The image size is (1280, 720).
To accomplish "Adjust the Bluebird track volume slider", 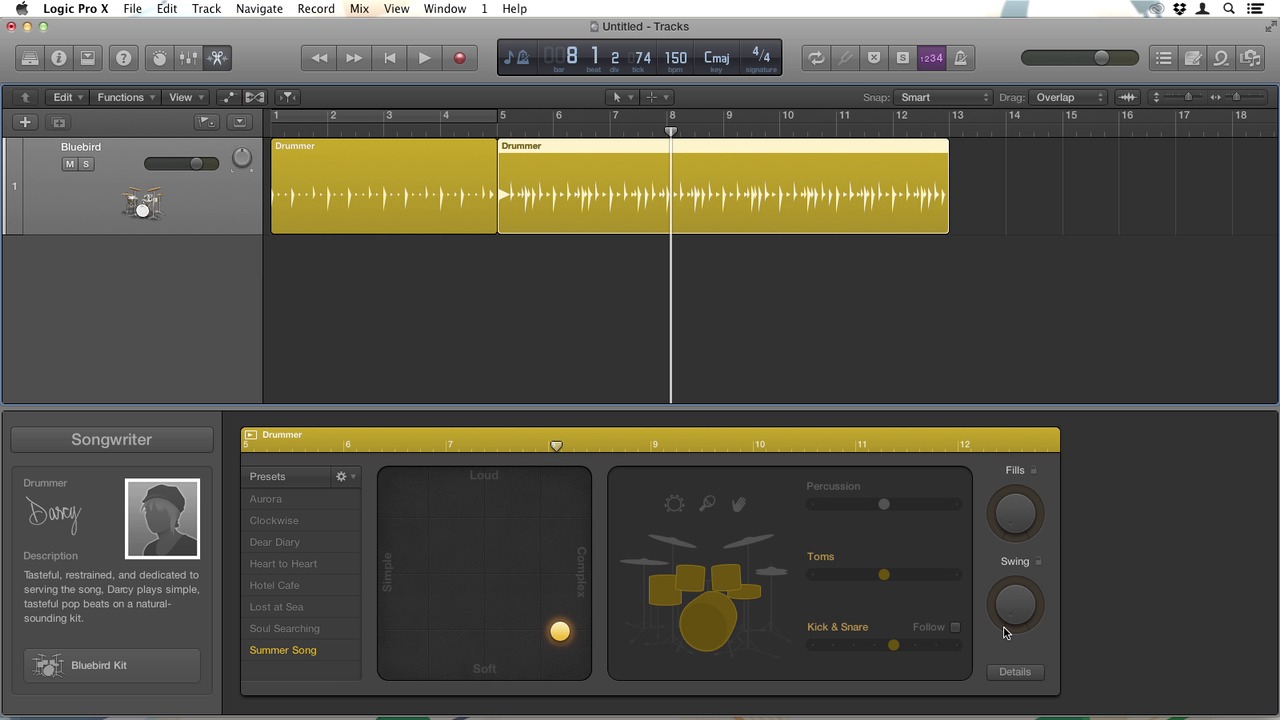I will tap(181, 164).
